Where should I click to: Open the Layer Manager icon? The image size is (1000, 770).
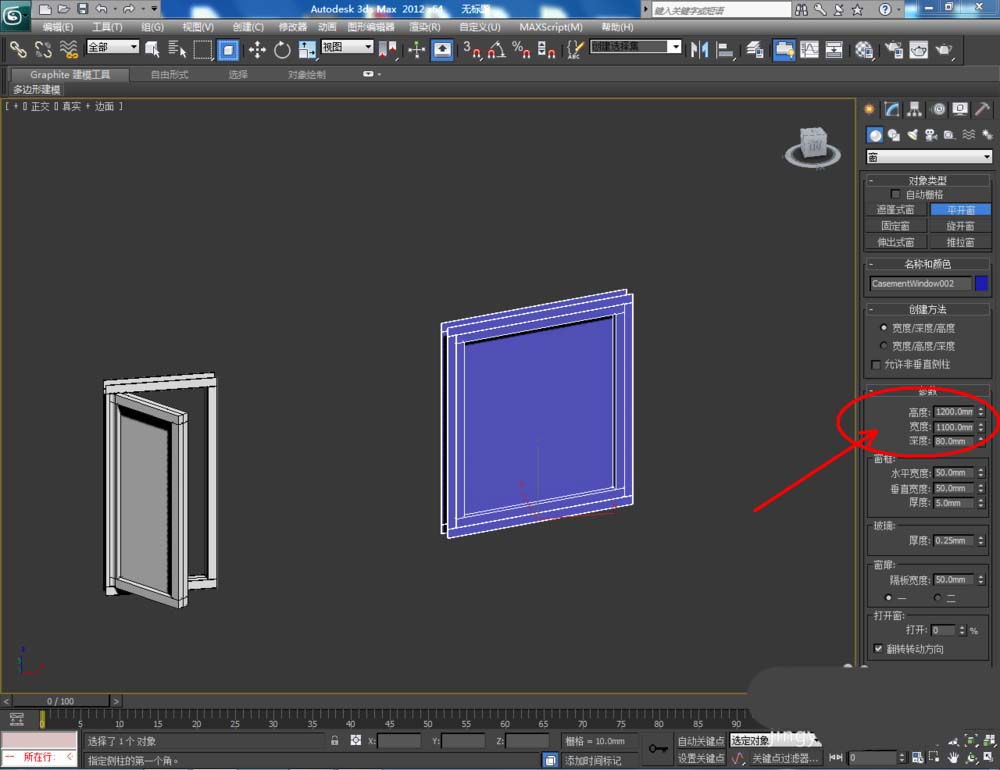(755, 49)
